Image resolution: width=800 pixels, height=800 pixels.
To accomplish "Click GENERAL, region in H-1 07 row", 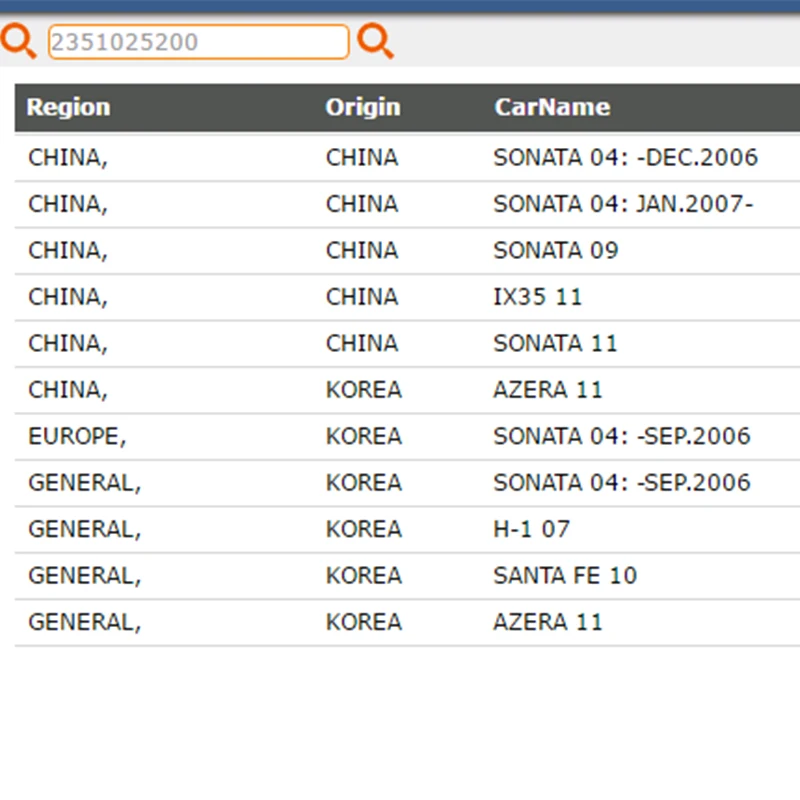I will click(85, 530).
